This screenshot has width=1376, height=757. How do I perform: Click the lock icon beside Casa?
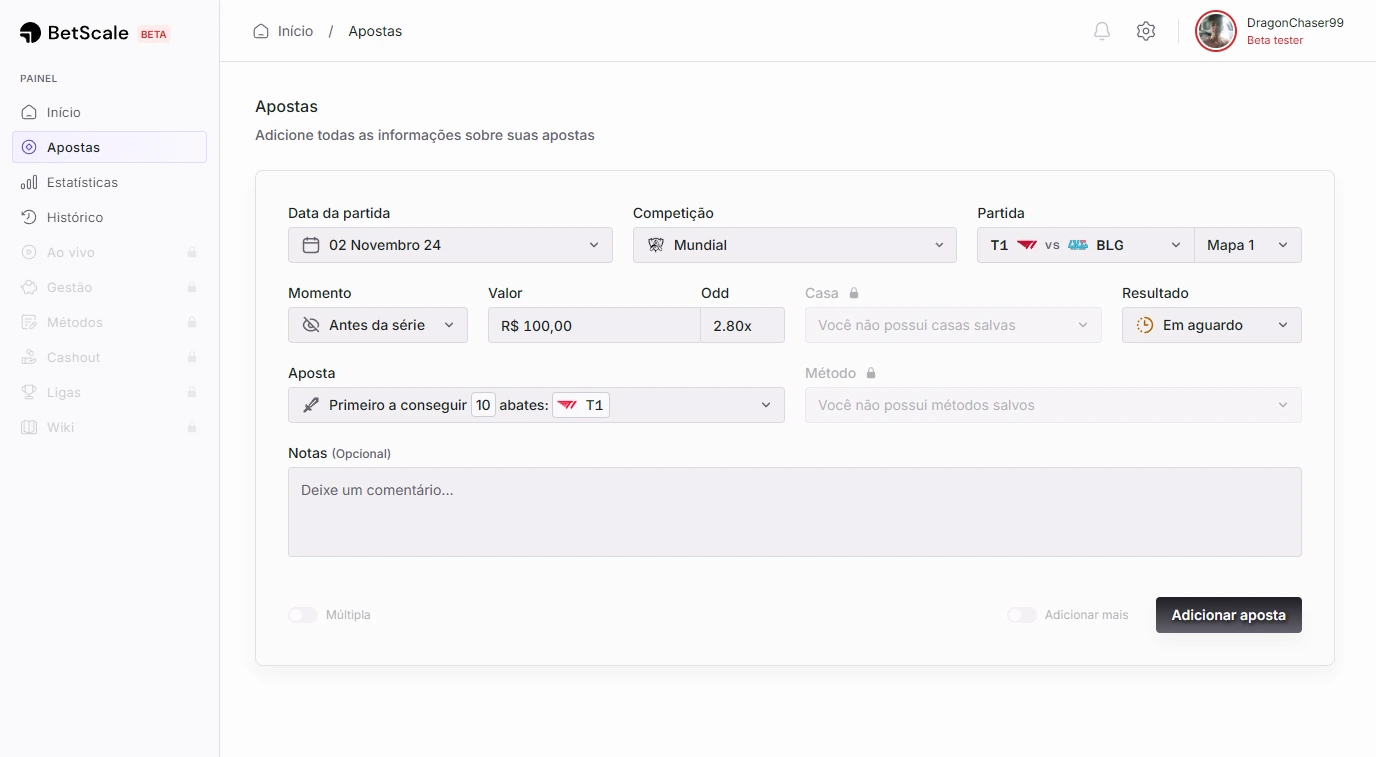coord(854,293)
